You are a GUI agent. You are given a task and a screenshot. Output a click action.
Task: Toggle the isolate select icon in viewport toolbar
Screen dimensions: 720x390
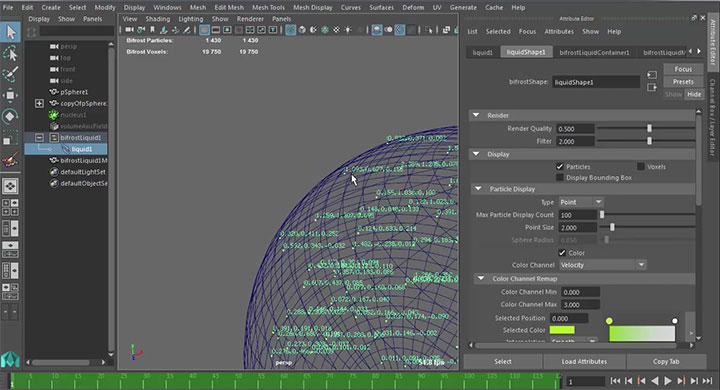429,30
